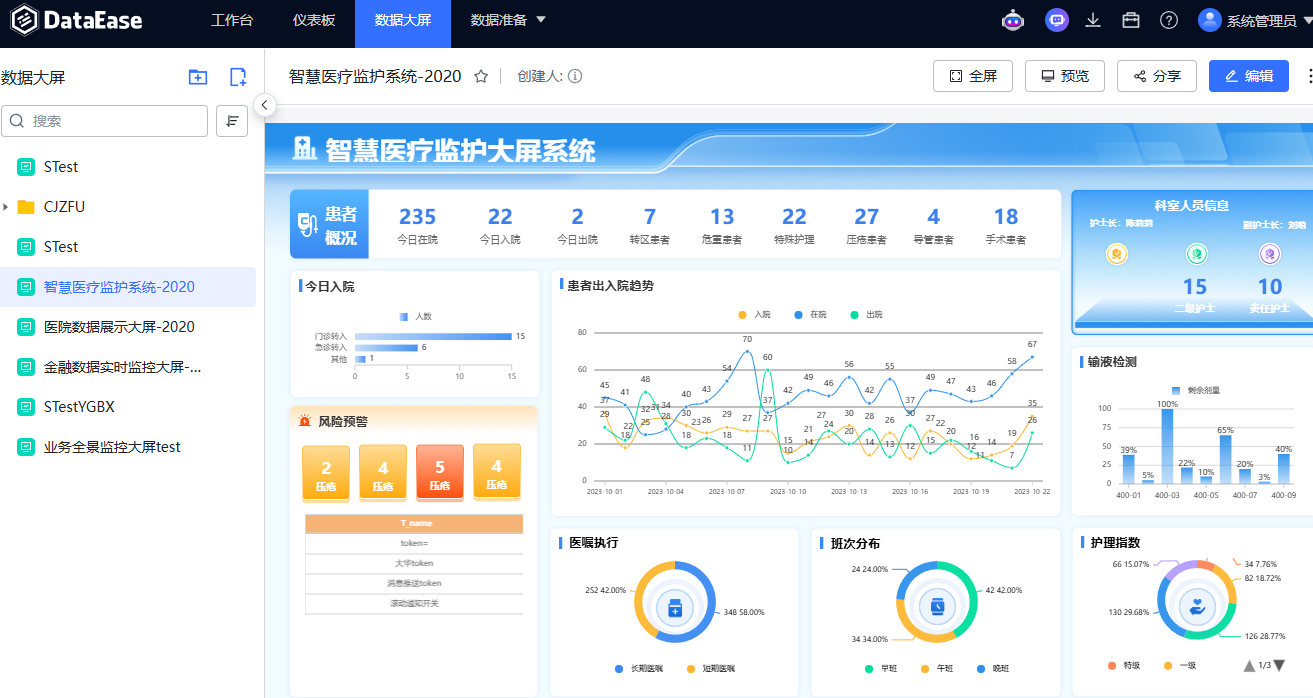The height and width of the screenshot is (698, 1313).
Task: Click the sidebar search field
Action: tap(105, 121)
